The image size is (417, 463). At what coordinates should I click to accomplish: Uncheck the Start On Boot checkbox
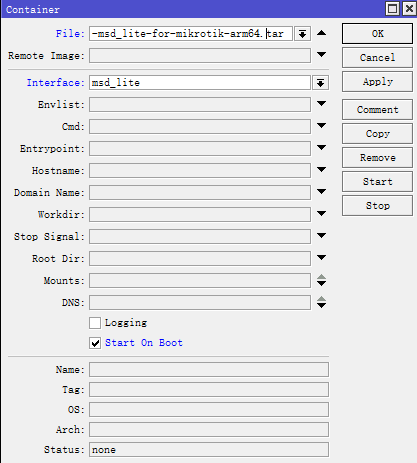point(95,343)
